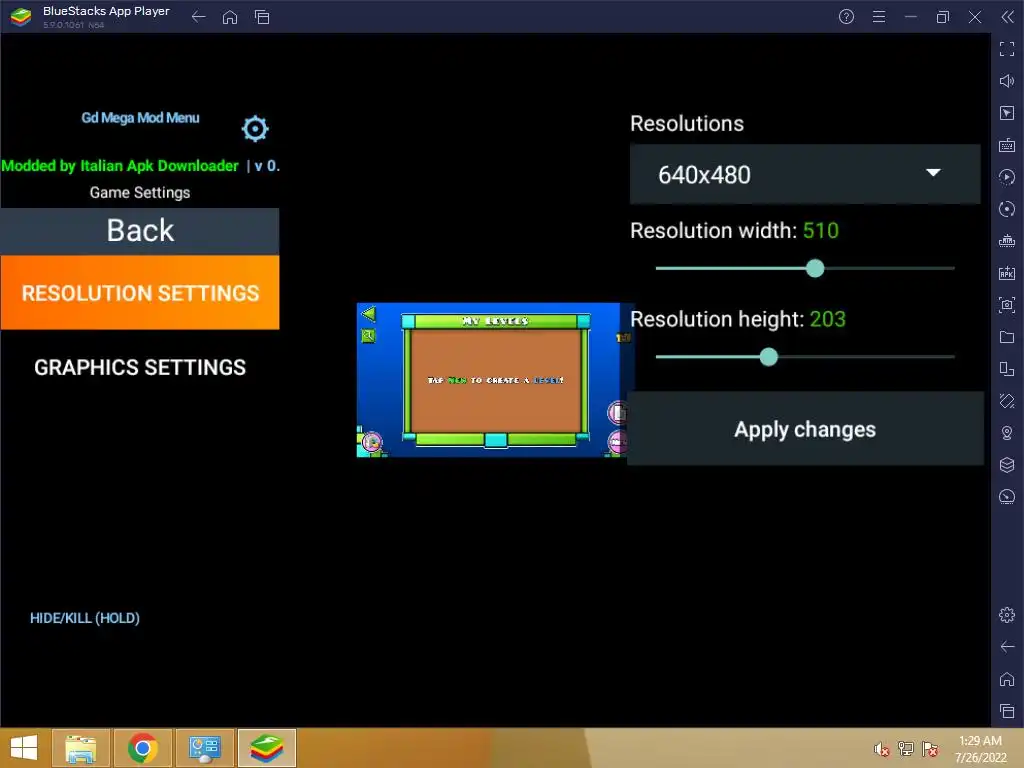
Task: Open keyboard game controls icon
Action: click(1007, 145)
